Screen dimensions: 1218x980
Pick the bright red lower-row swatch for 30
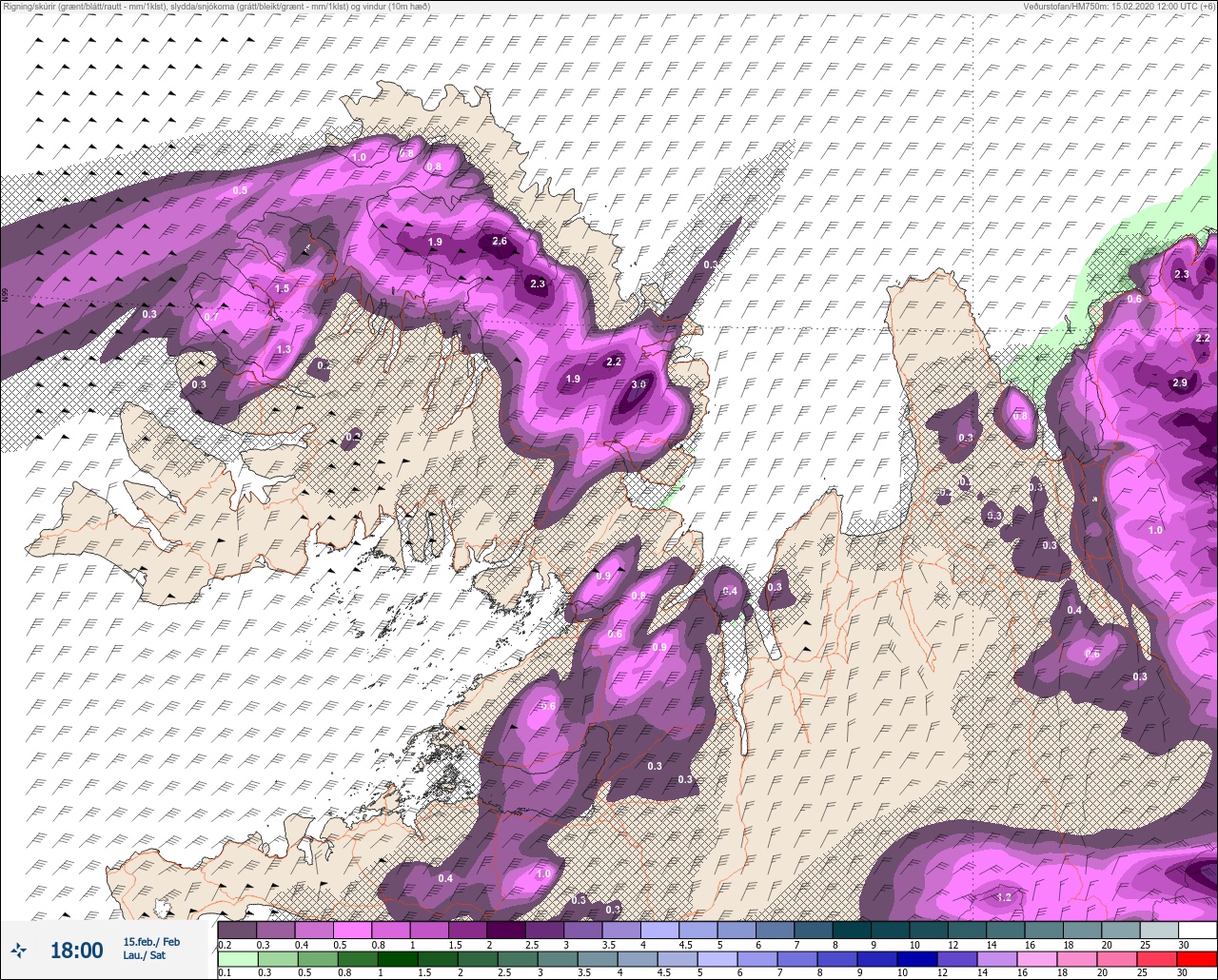1198,959
